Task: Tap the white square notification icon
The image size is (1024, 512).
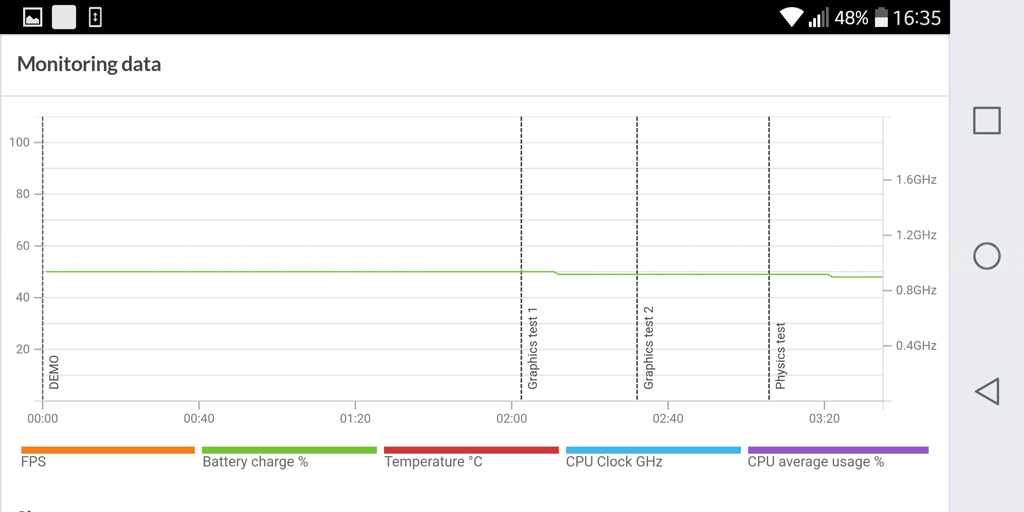Action: pyautogui.click(x=64, y=17)
